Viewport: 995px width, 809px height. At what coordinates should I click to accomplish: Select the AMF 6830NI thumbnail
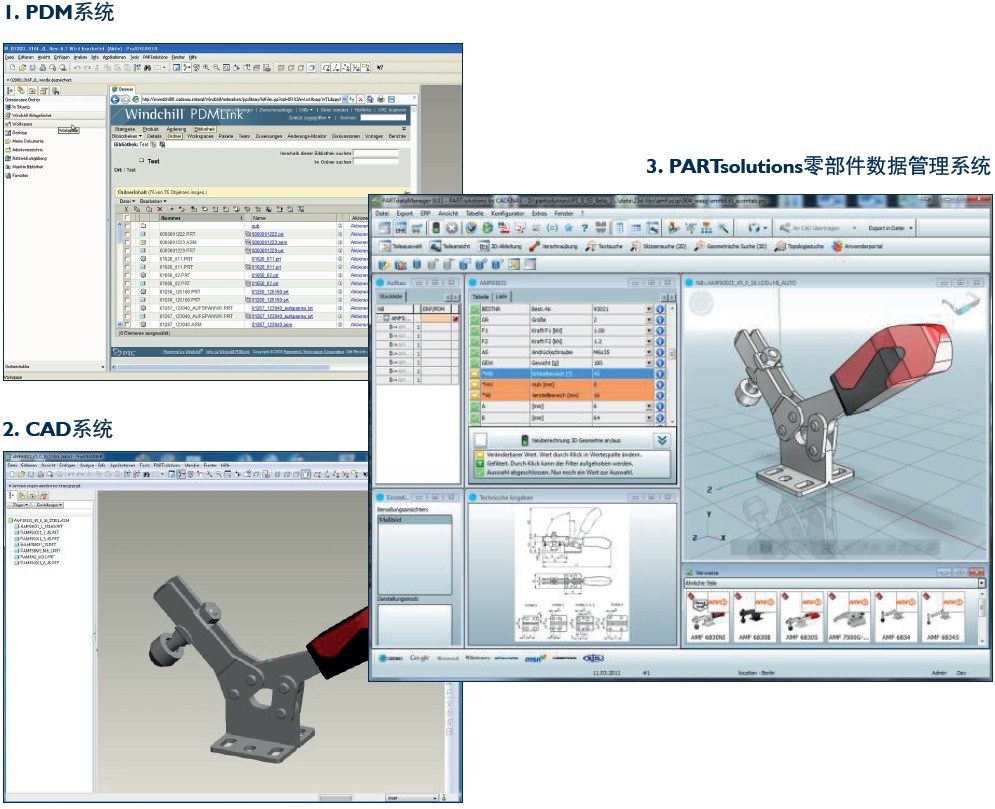click(x=707, y=617)
